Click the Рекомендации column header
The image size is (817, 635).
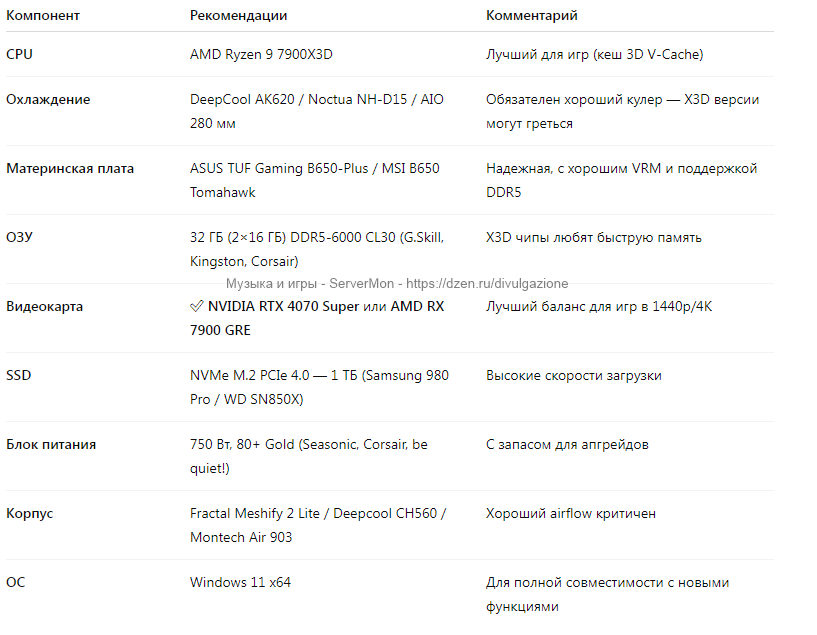pos(238,16)
